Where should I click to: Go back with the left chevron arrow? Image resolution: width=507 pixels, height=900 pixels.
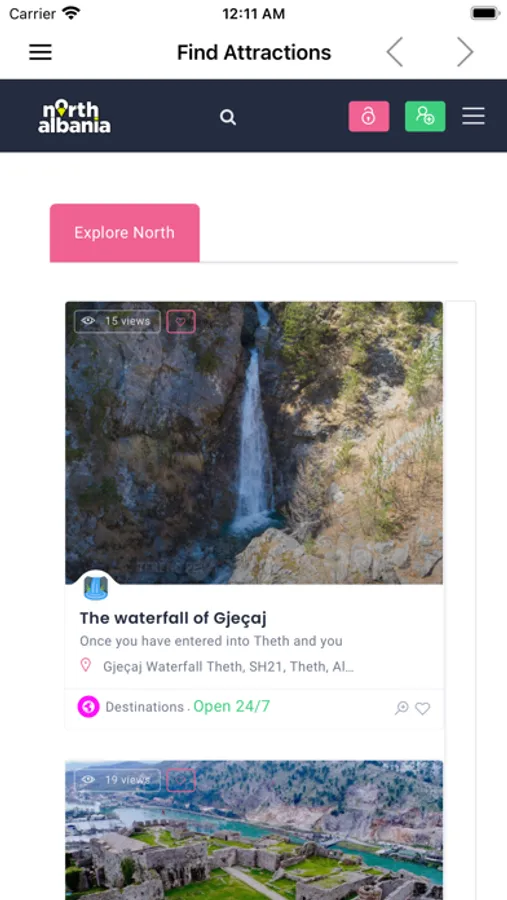[x=394, y=52]
